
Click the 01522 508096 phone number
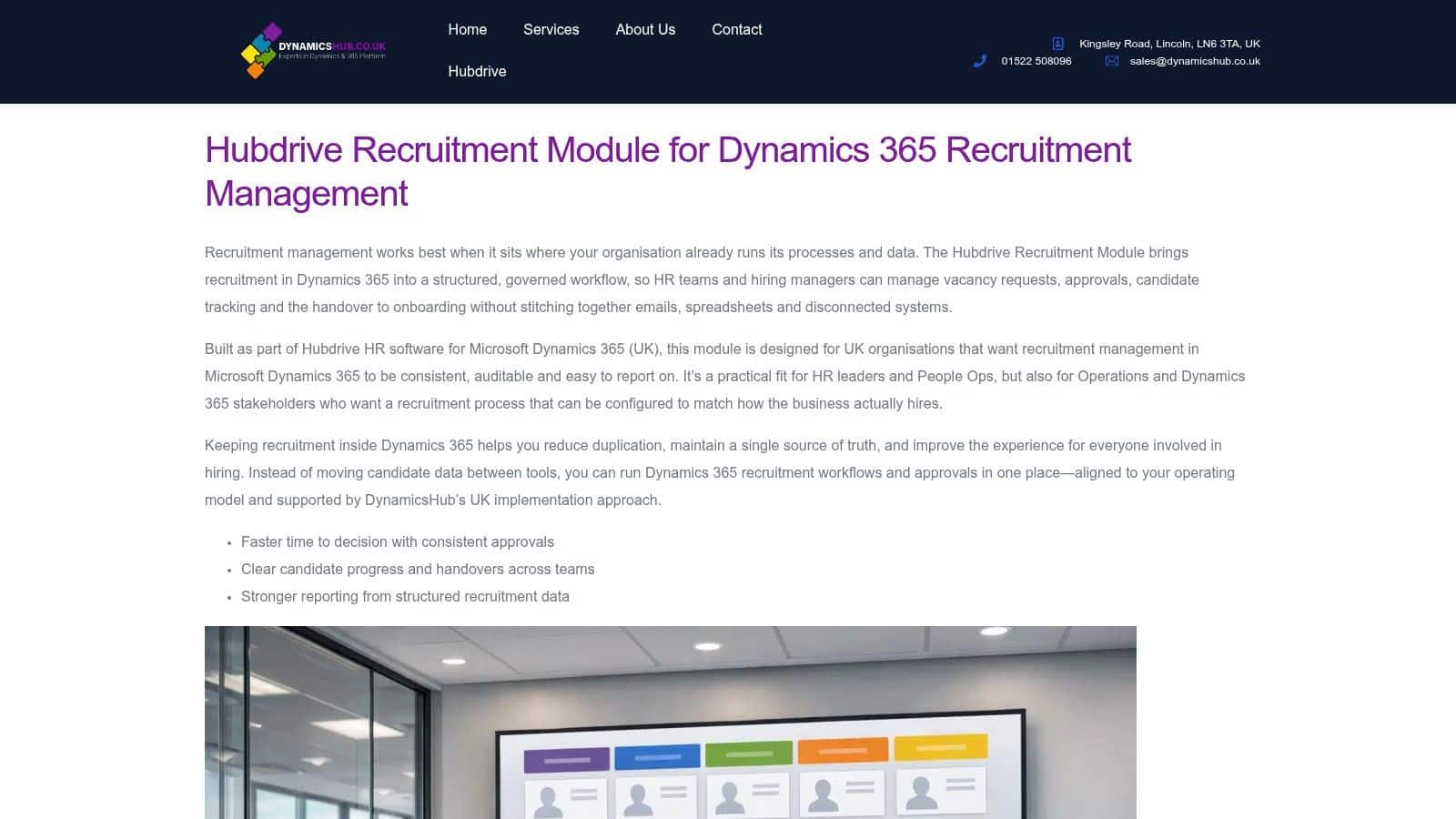coord(1036,61)
